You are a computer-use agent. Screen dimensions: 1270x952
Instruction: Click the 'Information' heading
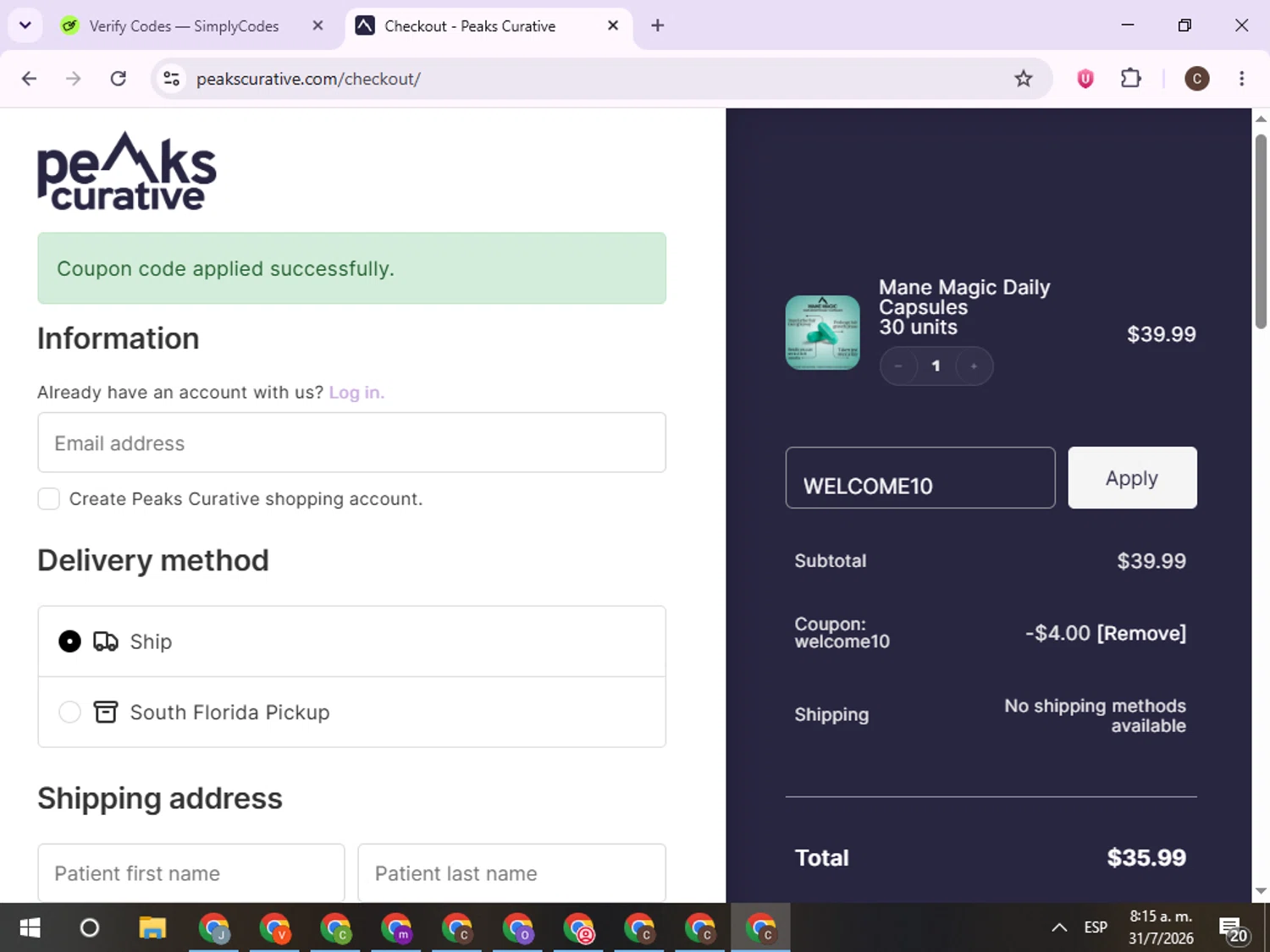119,338
